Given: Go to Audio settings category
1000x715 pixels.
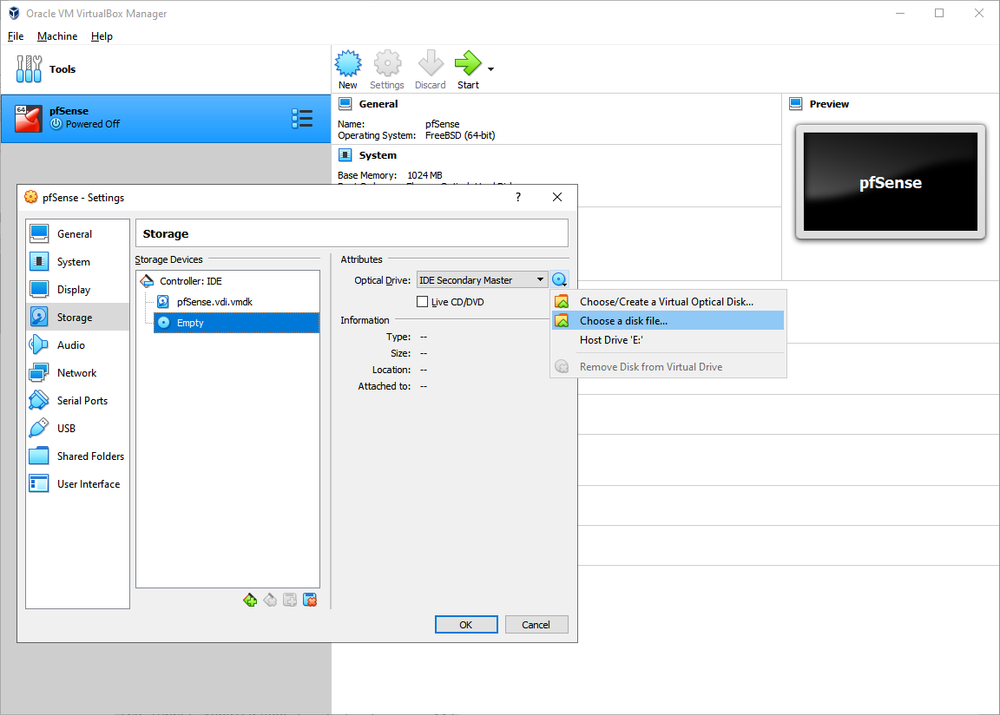Looking at the screenshot, I should [77, 345].
